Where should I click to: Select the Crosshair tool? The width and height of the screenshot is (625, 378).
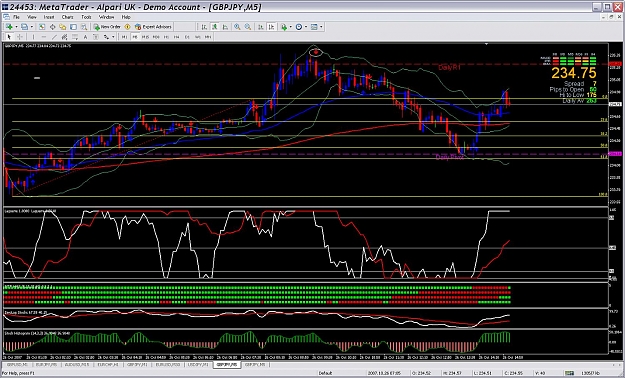(x=20, y=37)
